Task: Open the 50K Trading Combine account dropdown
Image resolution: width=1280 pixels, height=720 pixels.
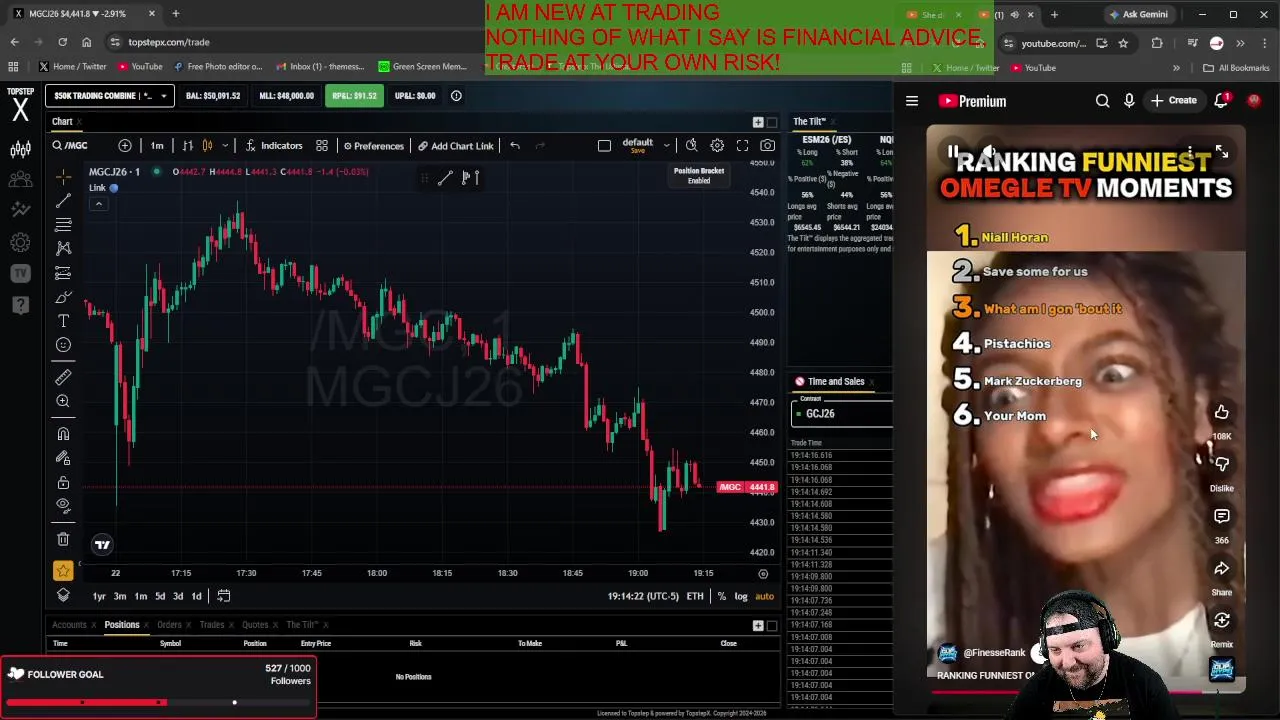Action: click(110, 96)
